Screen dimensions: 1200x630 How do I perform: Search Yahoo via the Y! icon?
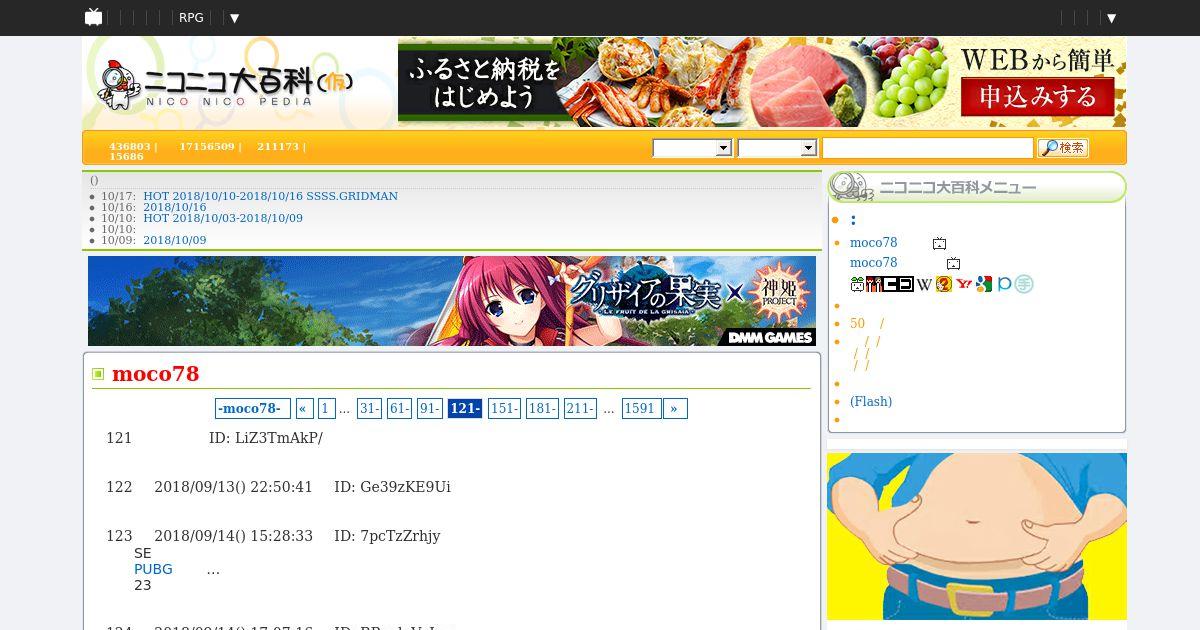tap(964, 284)
